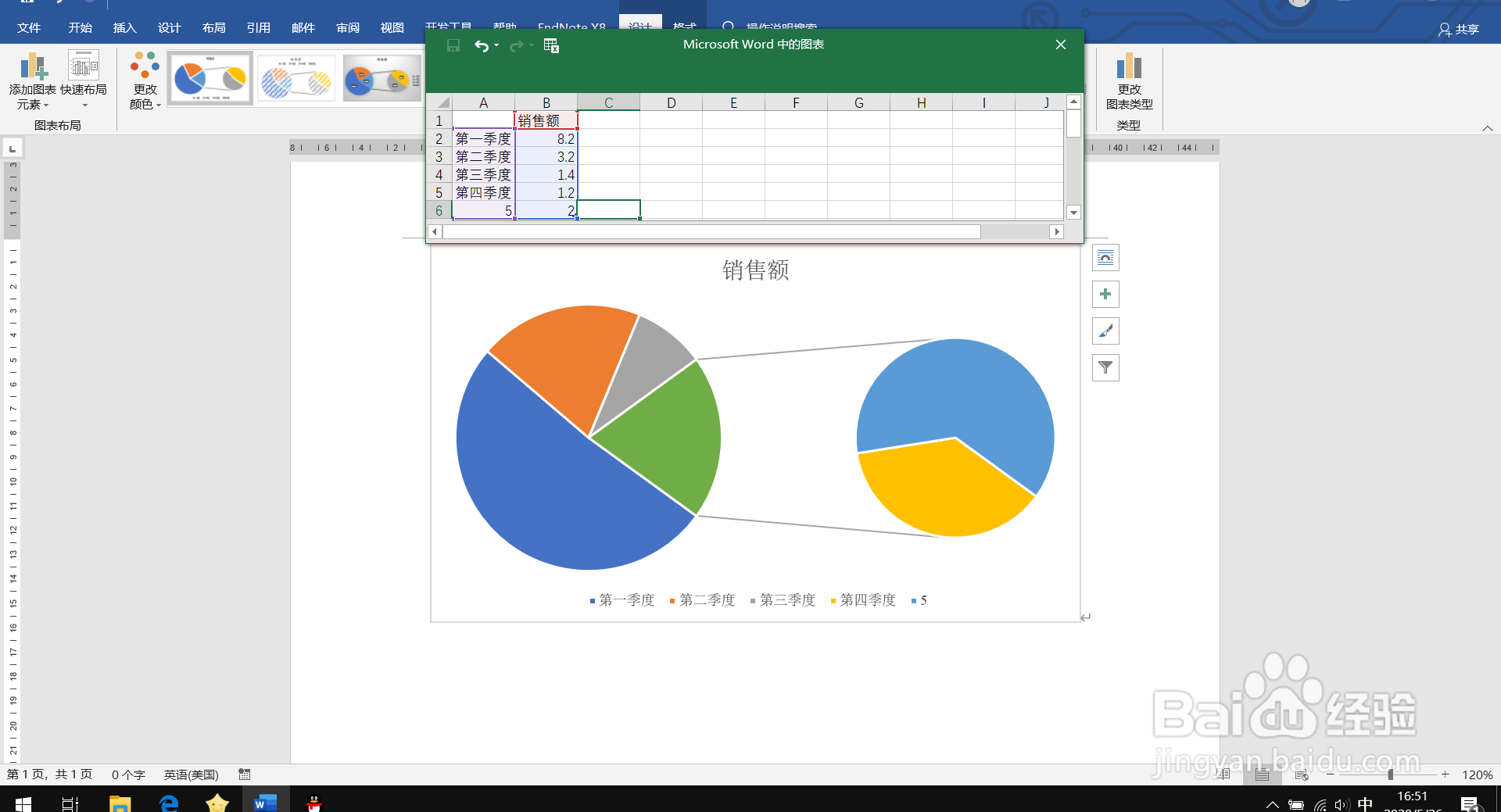Viewport: 1501px width, 812px height.
Task: Toggle Chinese input method indicator
Action: coord(1365,804)
